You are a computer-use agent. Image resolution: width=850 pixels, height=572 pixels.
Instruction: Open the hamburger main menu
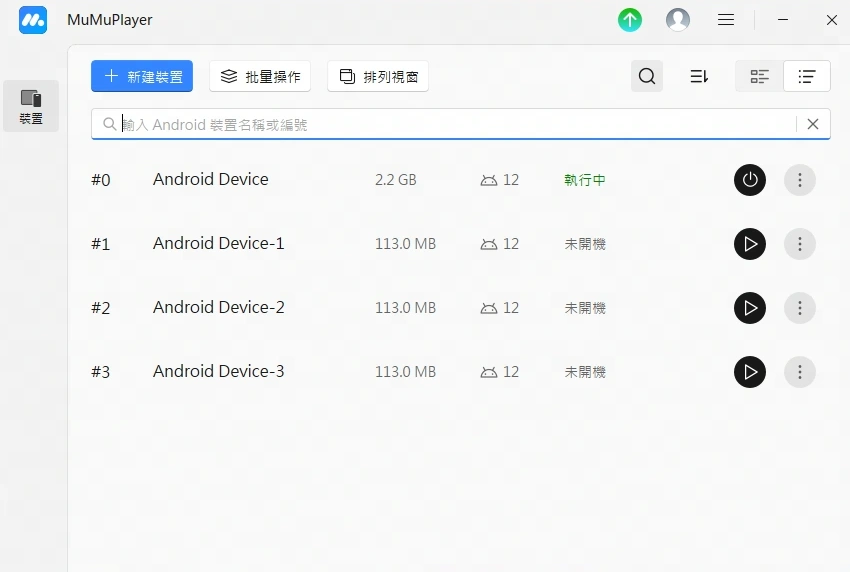(x=726, y=20)
